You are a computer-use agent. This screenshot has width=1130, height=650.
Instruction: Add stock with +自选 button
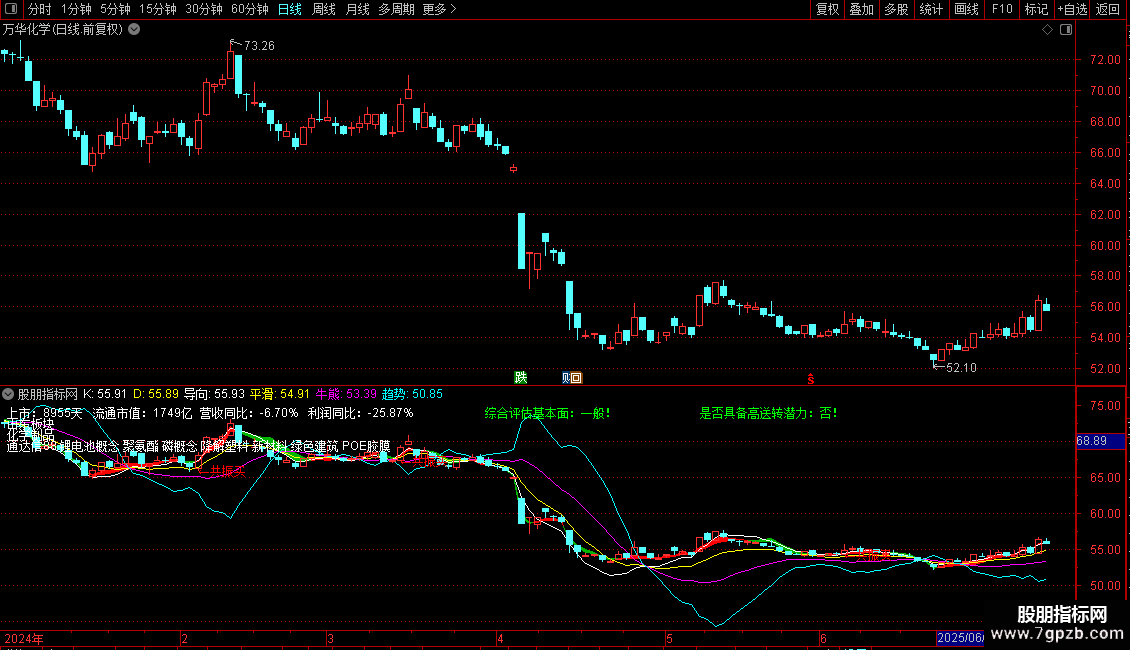(1071, 9)
